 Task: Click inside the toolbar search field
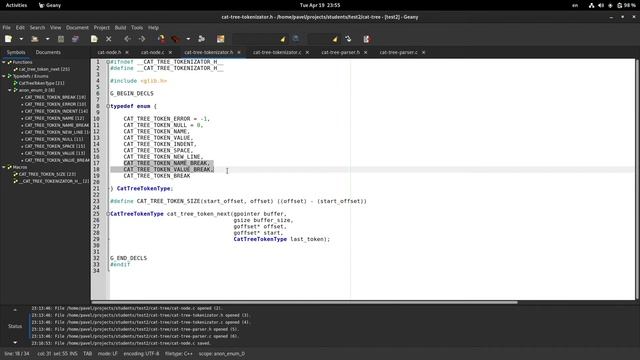(x=256, y=39)
